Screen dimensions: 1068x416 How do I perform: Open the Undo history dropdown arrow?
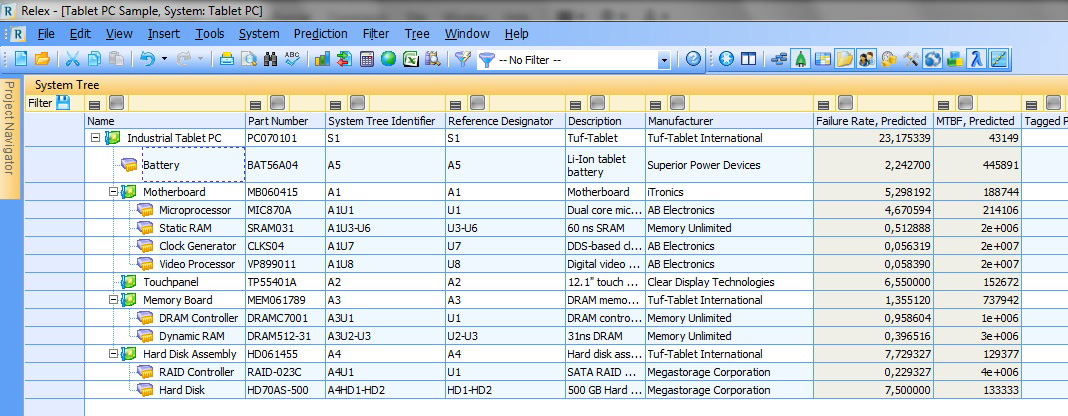coord(164,59)
